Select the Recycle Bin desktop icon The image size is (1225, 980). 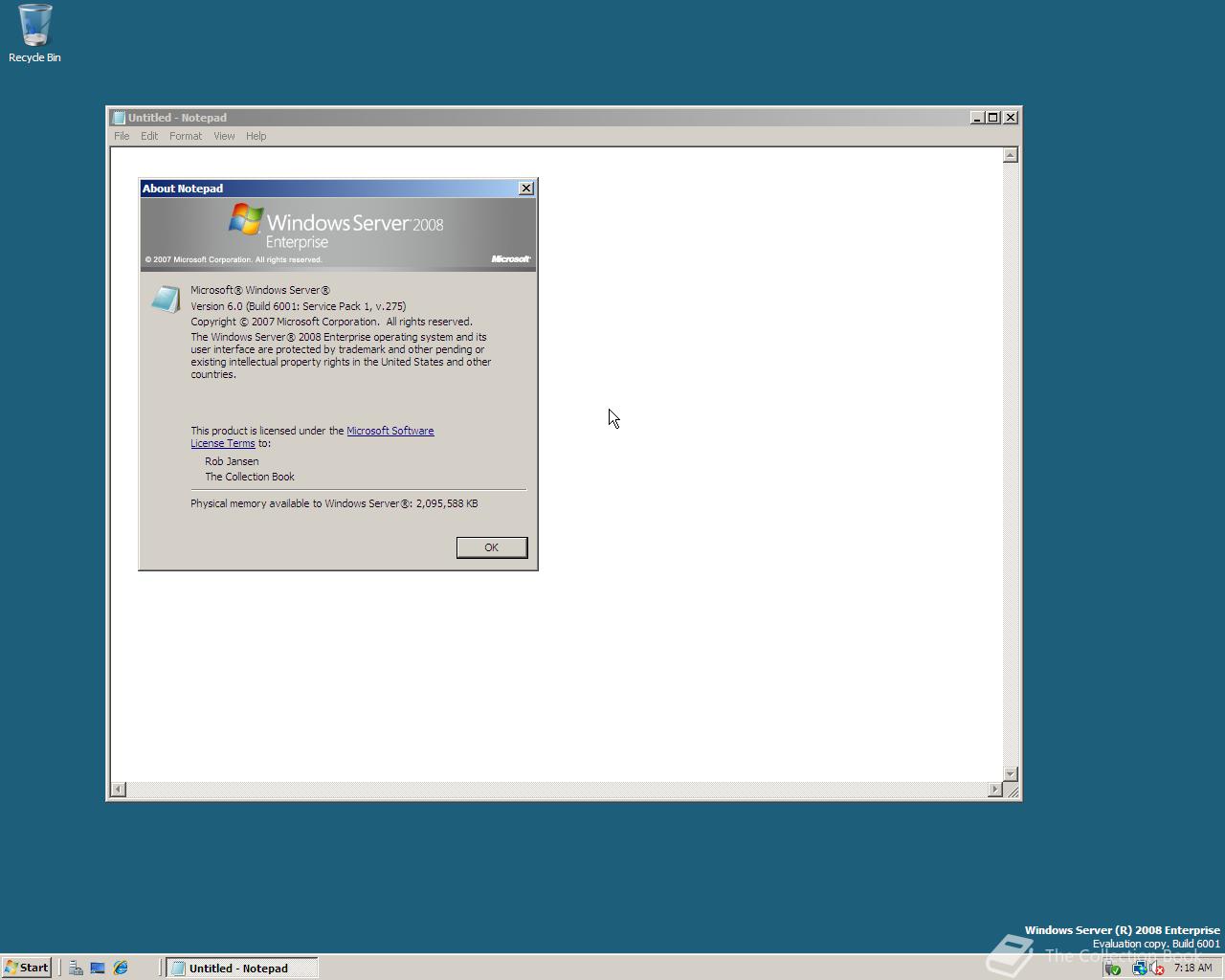pyautogui.click(x=34, y=33)
